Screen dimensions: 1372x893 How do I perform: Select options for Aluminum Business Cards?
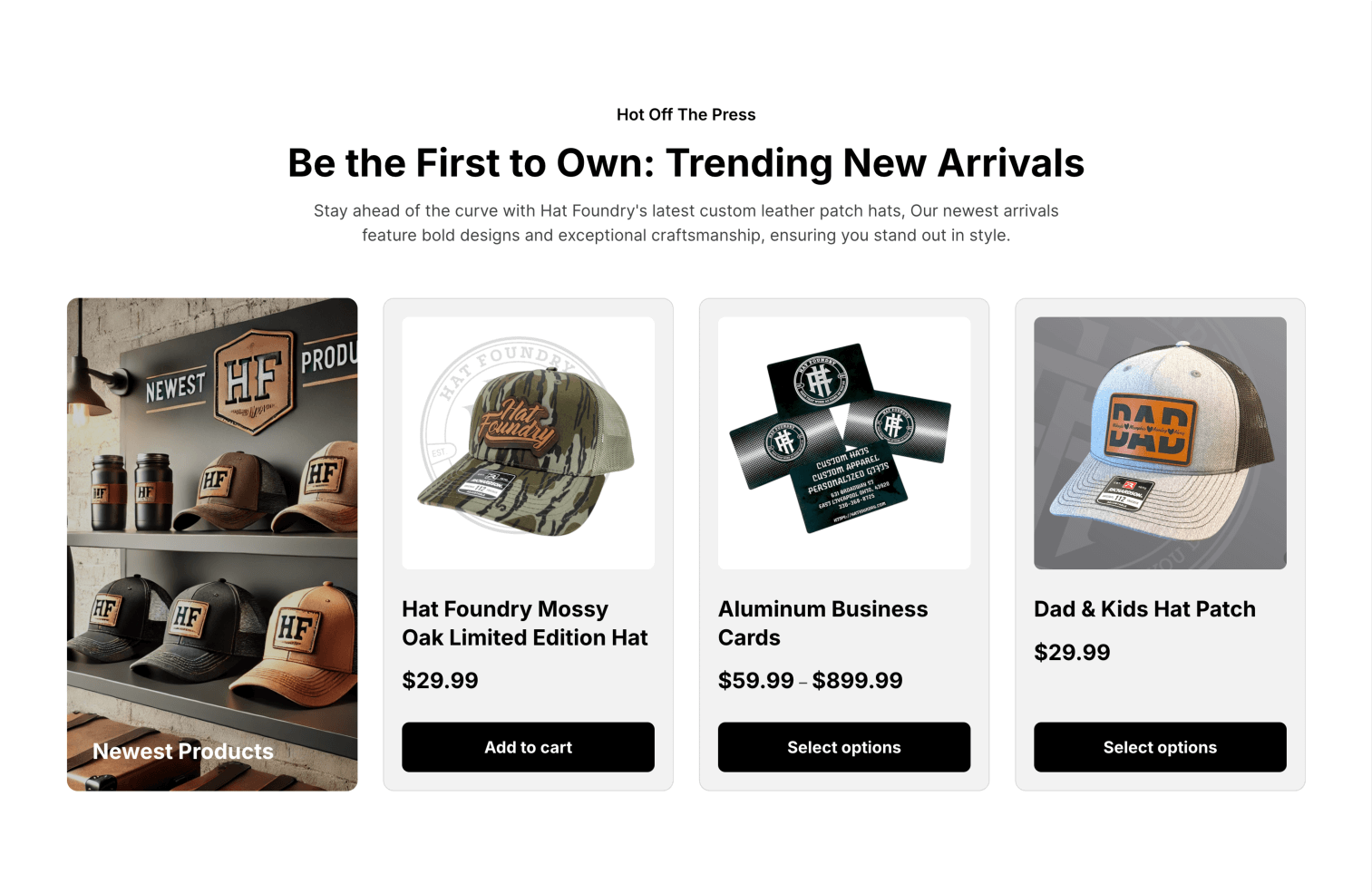(x=844, y=747)
